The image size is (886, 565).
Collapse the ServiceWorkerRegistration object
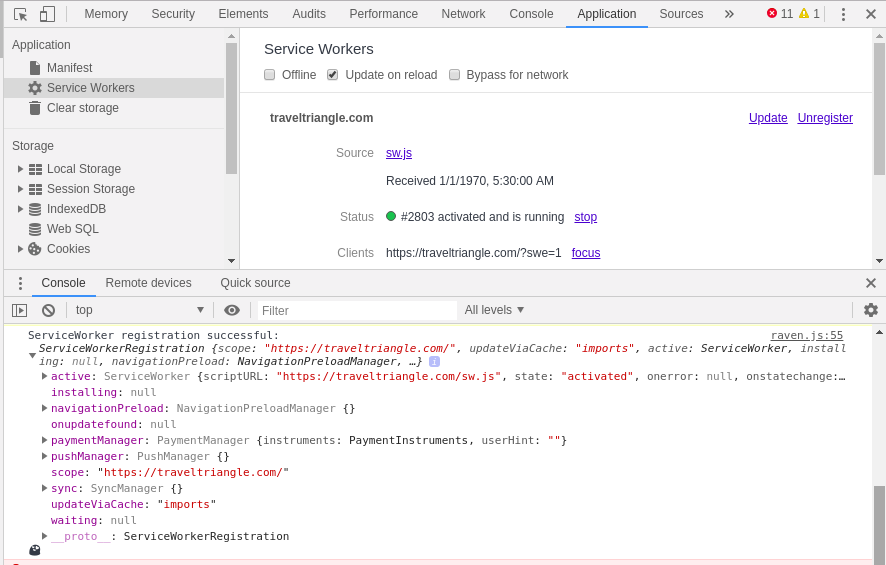32,355
